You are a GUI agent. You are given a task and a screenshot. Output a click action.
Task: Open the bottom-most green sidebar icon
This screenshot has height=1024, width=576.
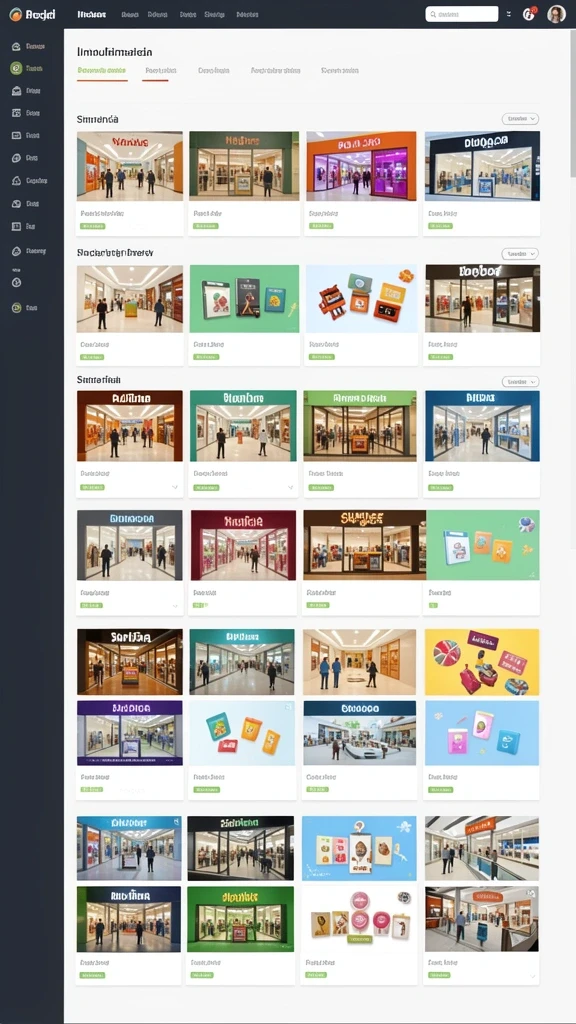tap(16, 308)
